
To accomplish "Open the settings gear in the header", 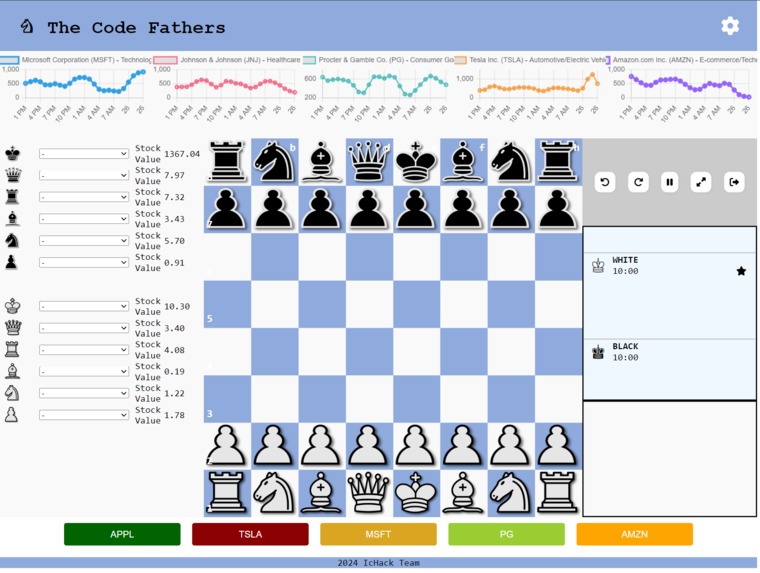I will (x=729, y=26).
